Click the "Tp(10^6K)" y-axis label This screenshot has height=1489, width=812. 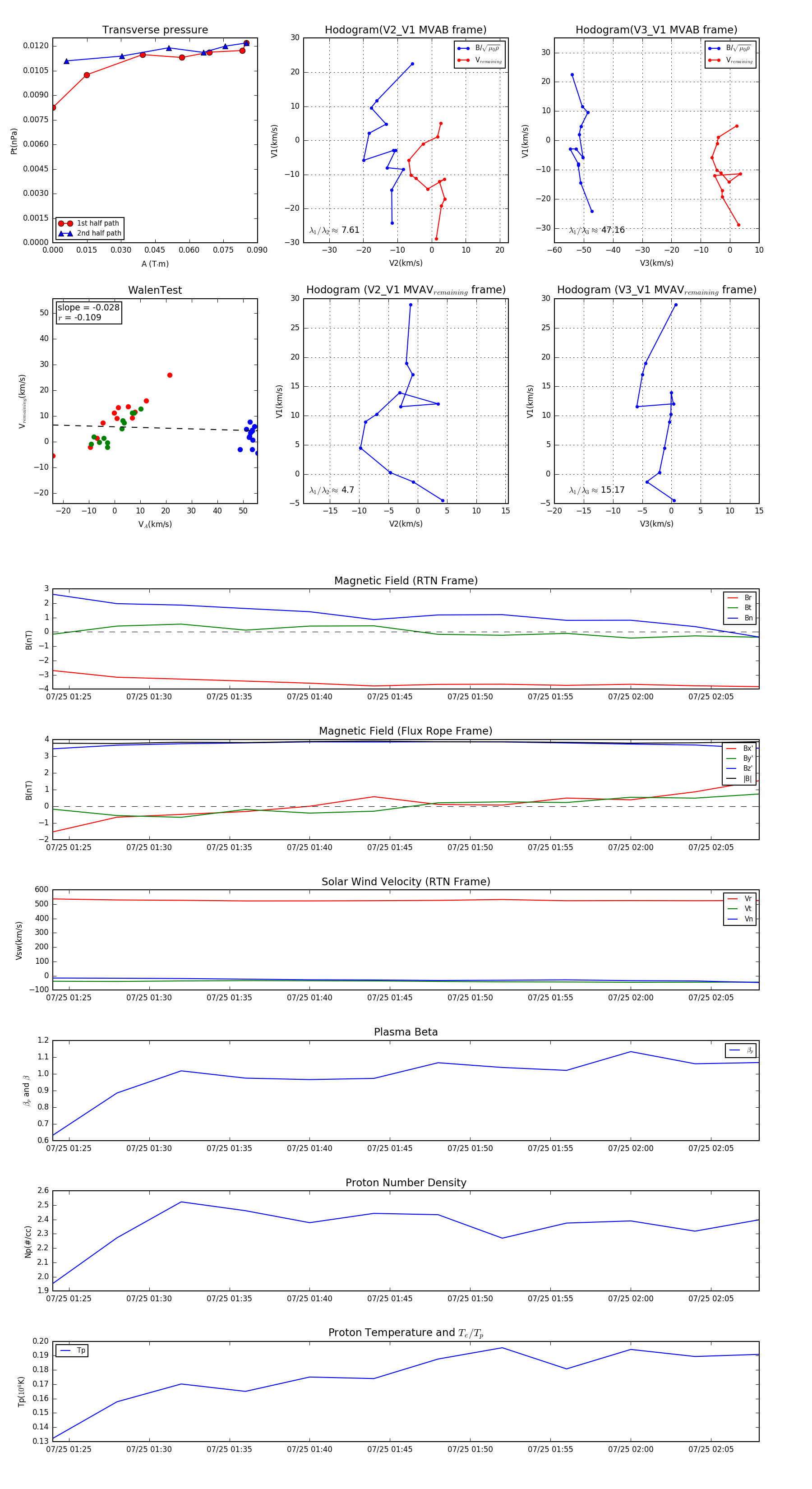(21, 1392)
